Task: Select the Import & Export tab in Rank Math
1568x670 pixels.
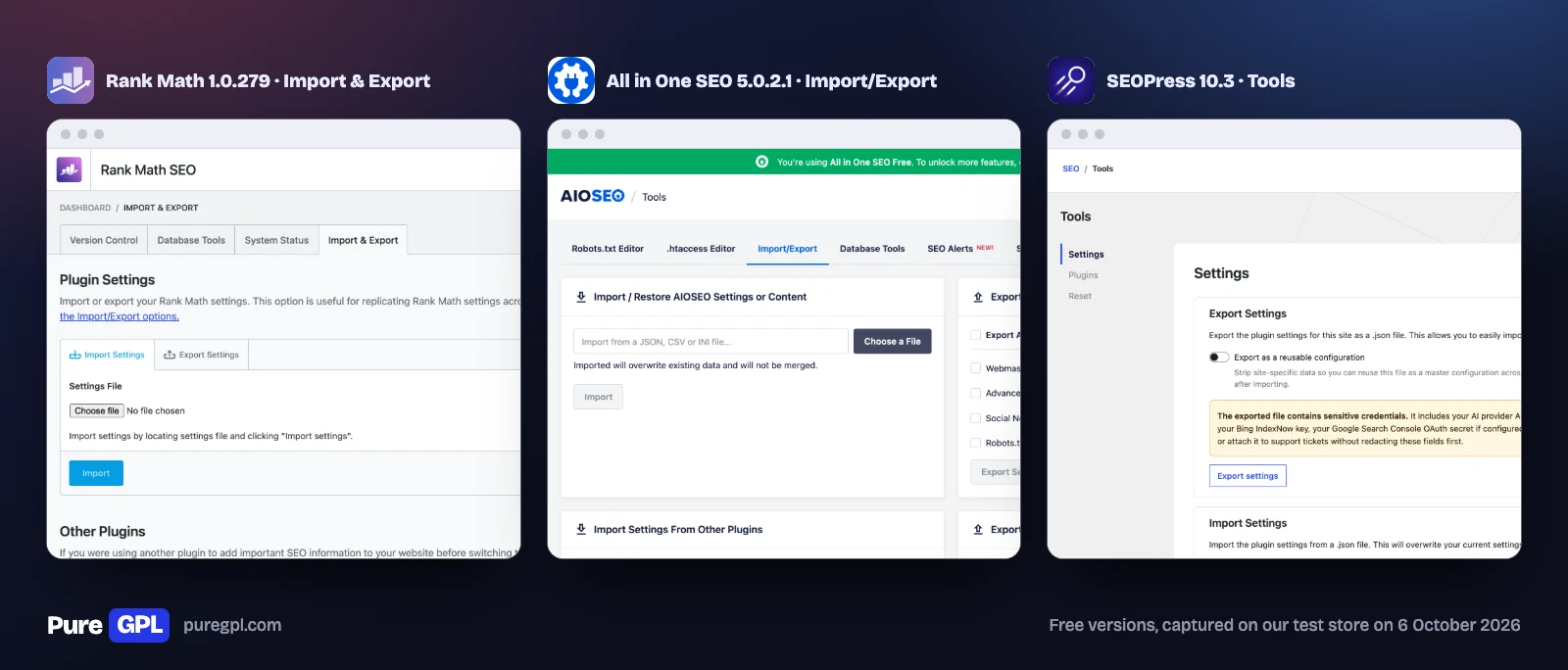Action: pos(363,240)
